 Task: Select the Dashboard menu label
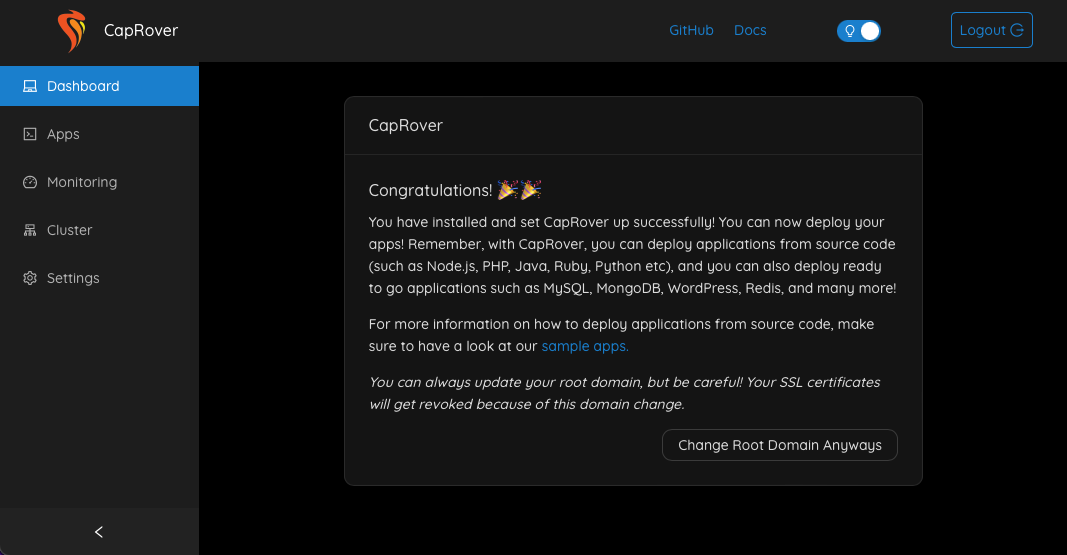pyautogui.click(x=83, y=86)
